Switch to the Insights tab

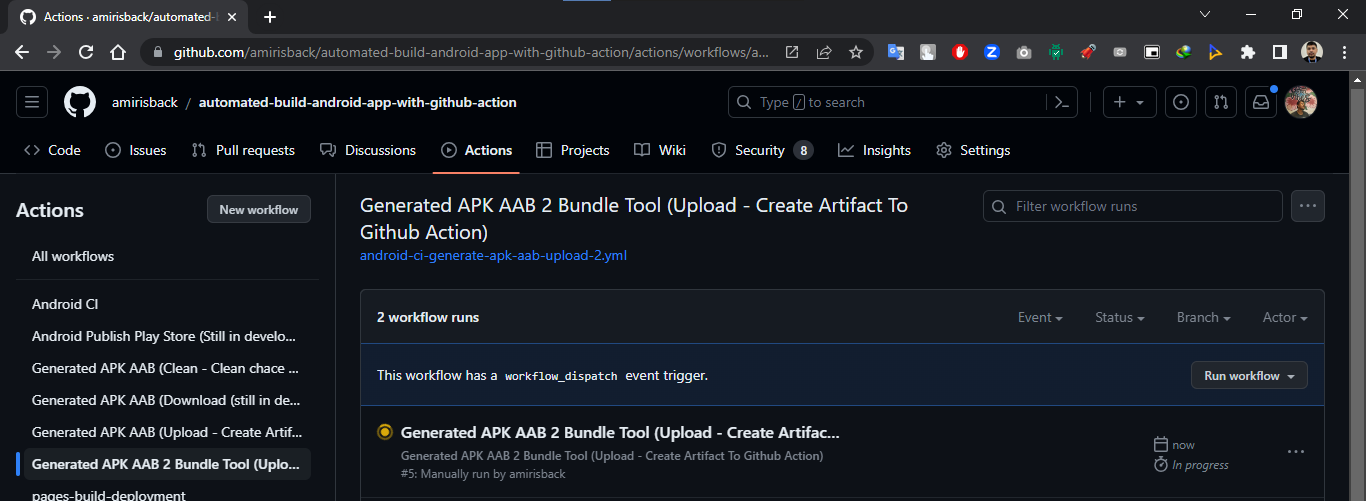[x=874, y=150]
